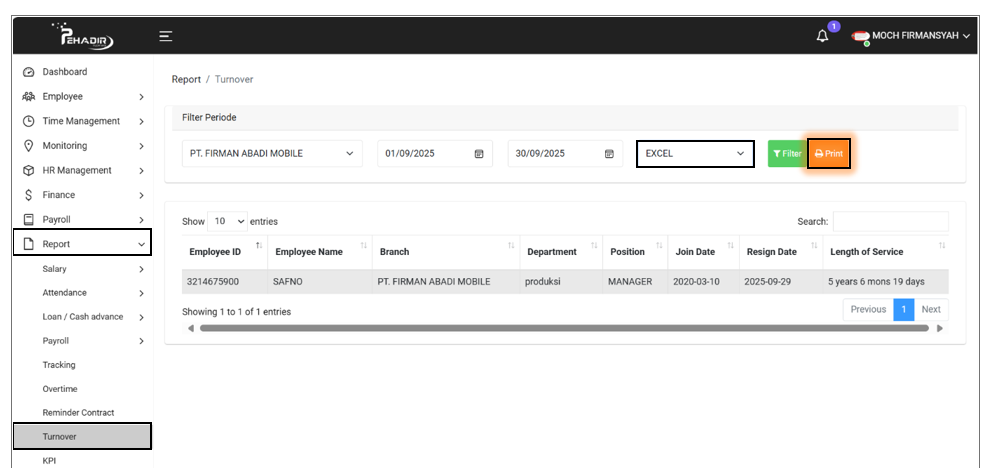Image resolution: width=995 pixels, height=468 pixels.
Task: Open calendar picker for 01/09/2025 date
Action: point(479,153)
